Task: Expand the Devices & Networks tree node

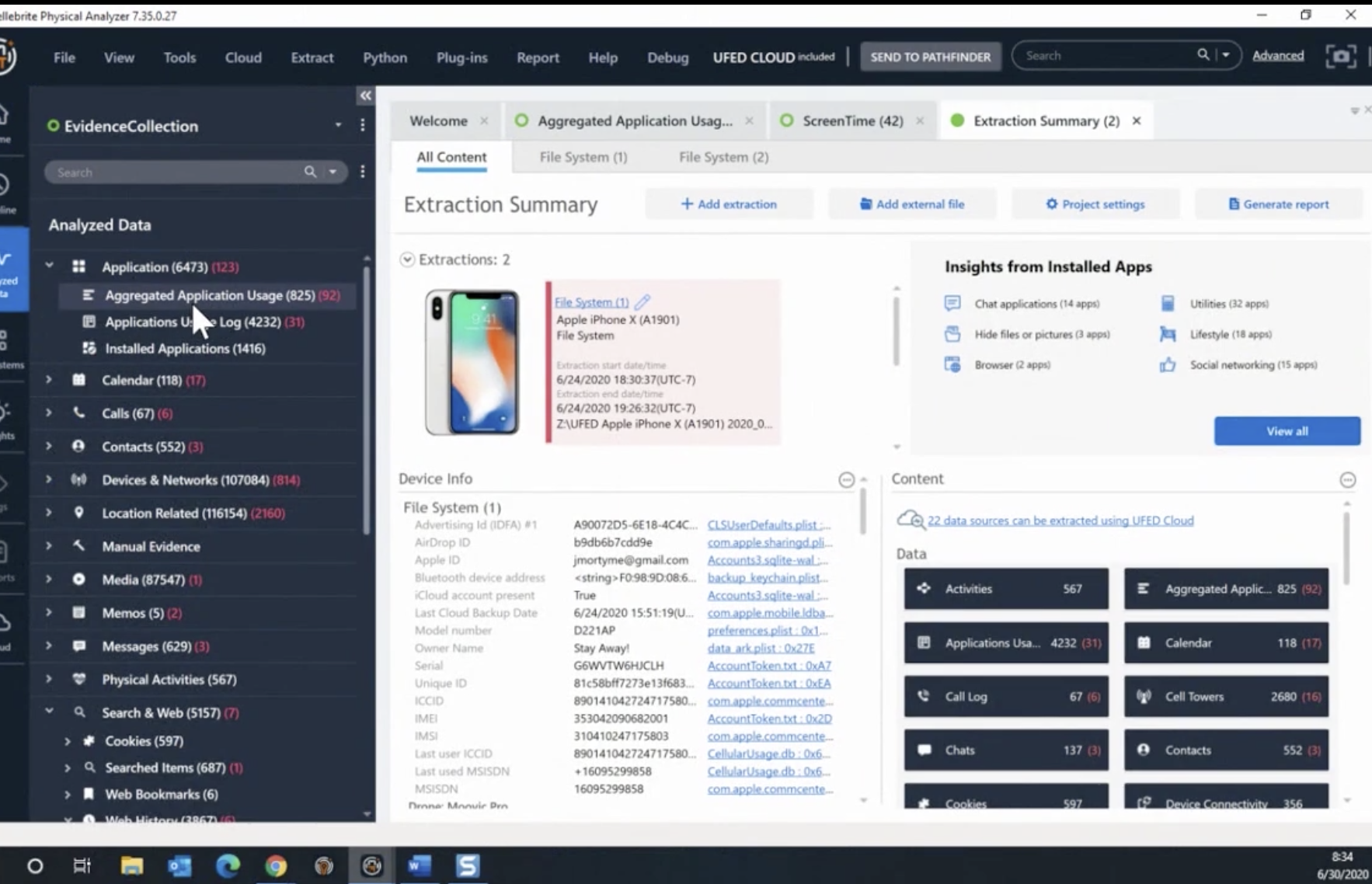Action: pyautogui.click(x=49, y=480)
